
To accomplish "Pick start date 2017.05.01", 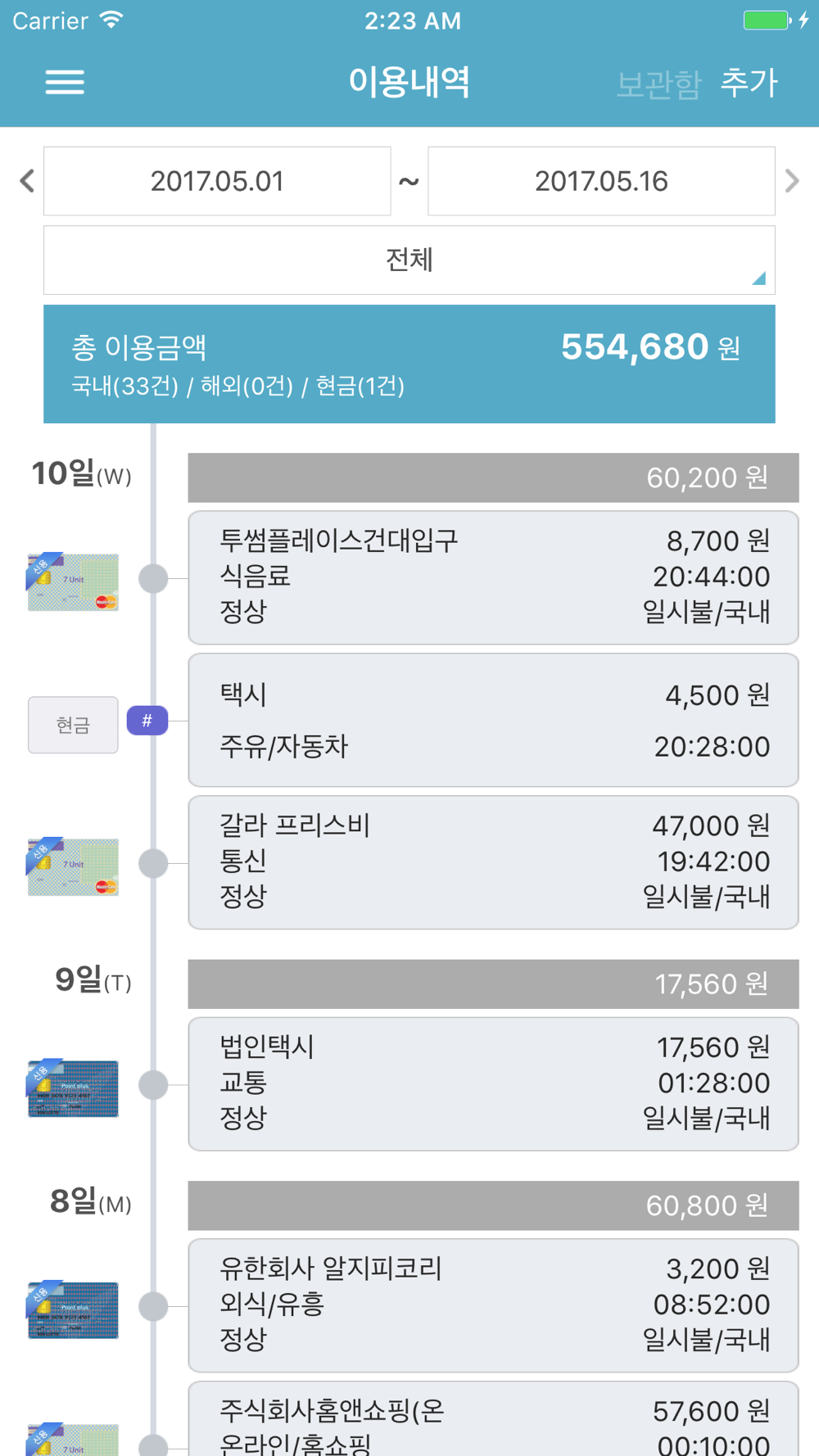I will coord(217,181).
